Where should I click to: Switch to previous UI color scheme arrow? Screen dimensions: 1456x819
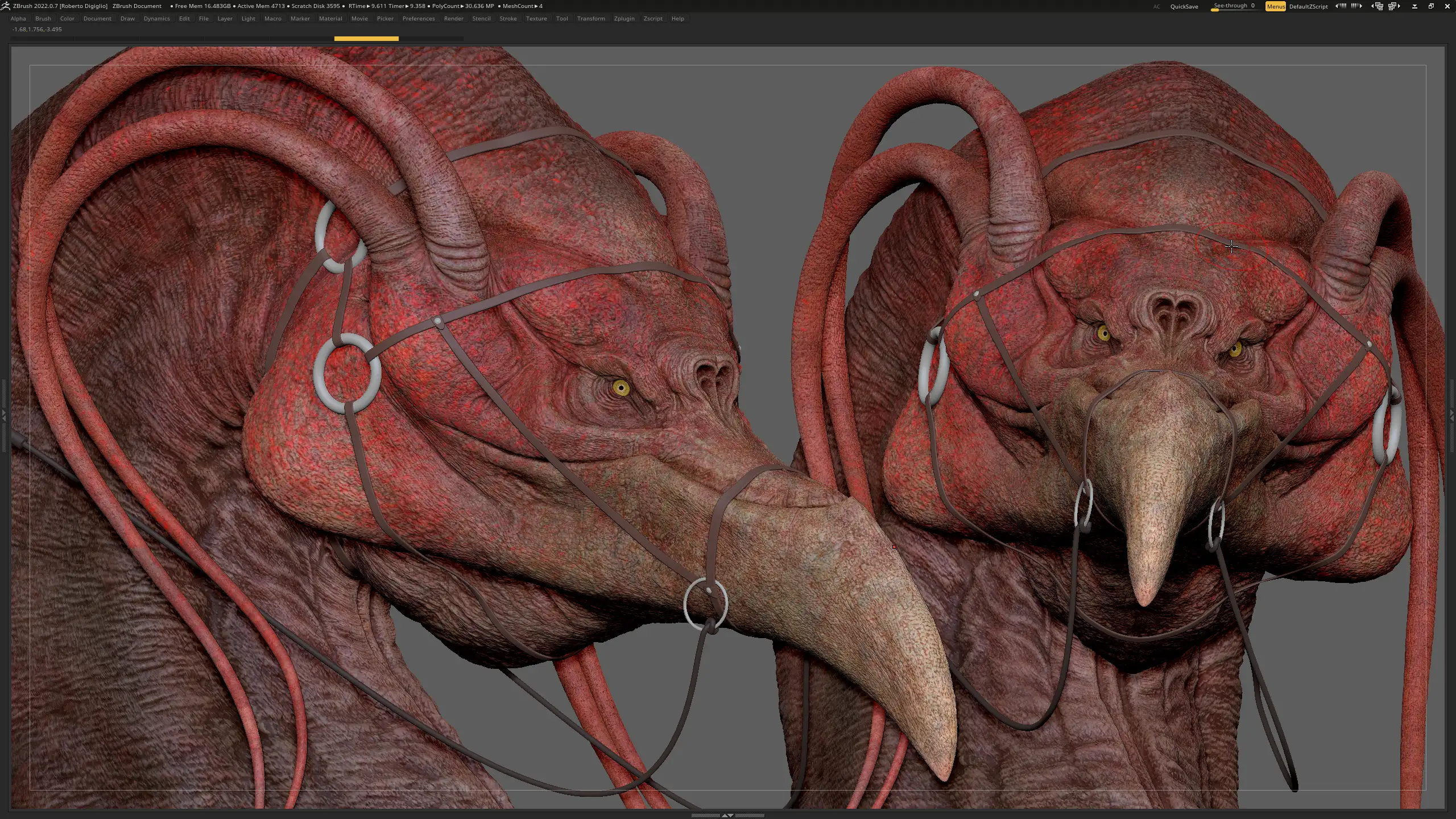pyautogui.click(x=1341, y=6)
